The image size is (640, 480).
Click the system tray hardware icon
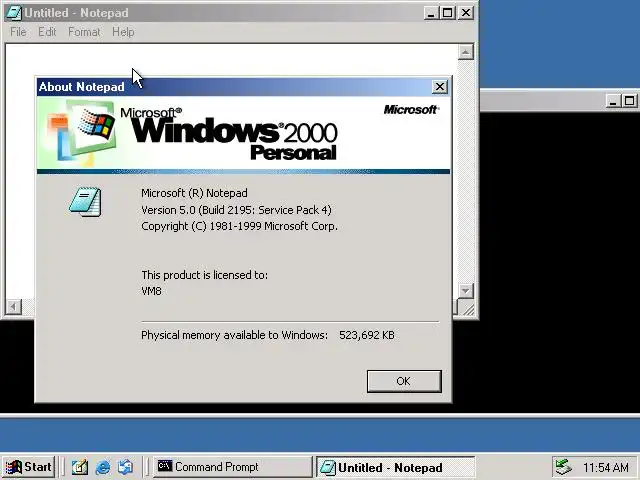coord(564,467)
